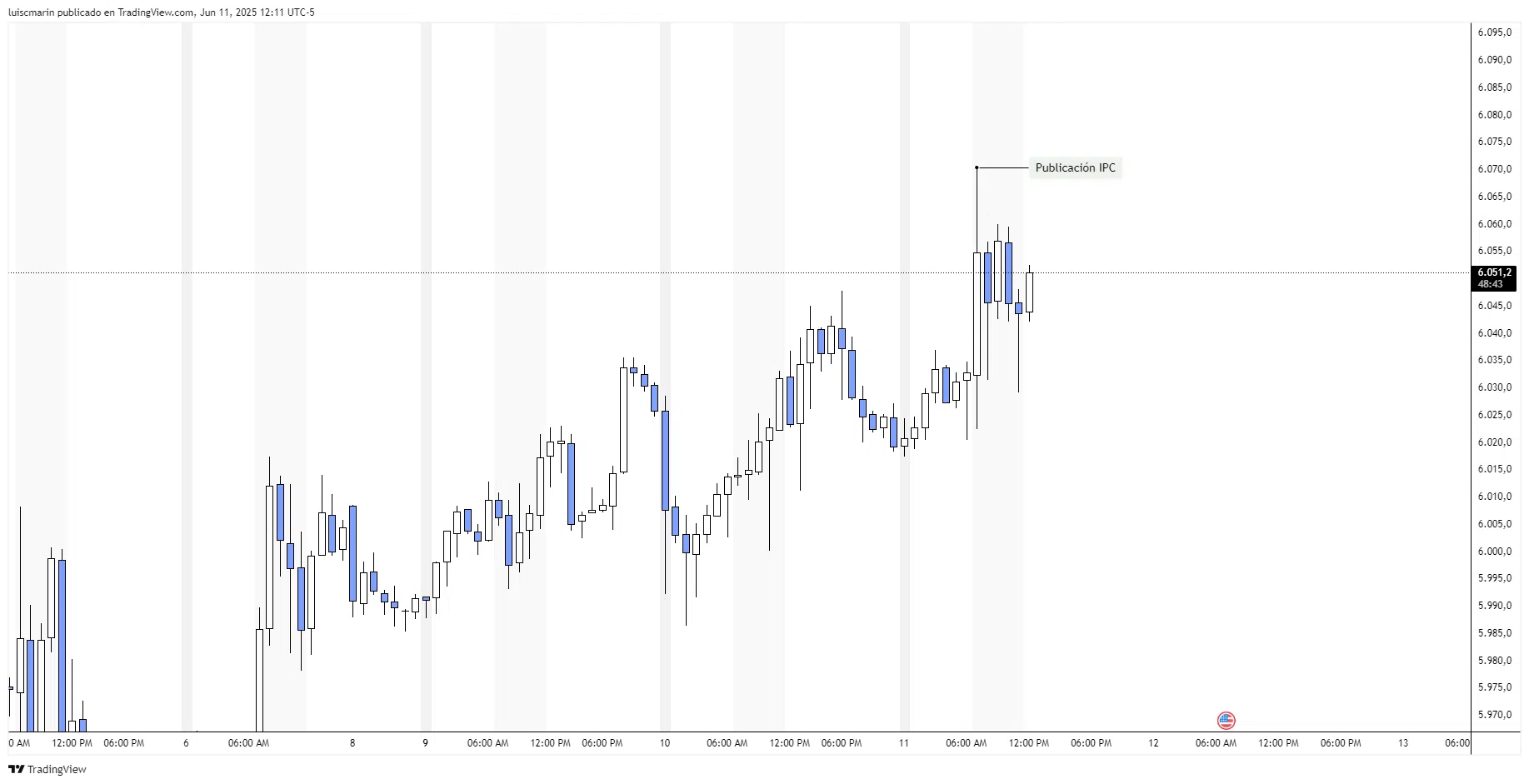This screenshot has height=784, width=1529.
Task: Click the 5.970,0 price axis label
Action: click(1494, 715)
